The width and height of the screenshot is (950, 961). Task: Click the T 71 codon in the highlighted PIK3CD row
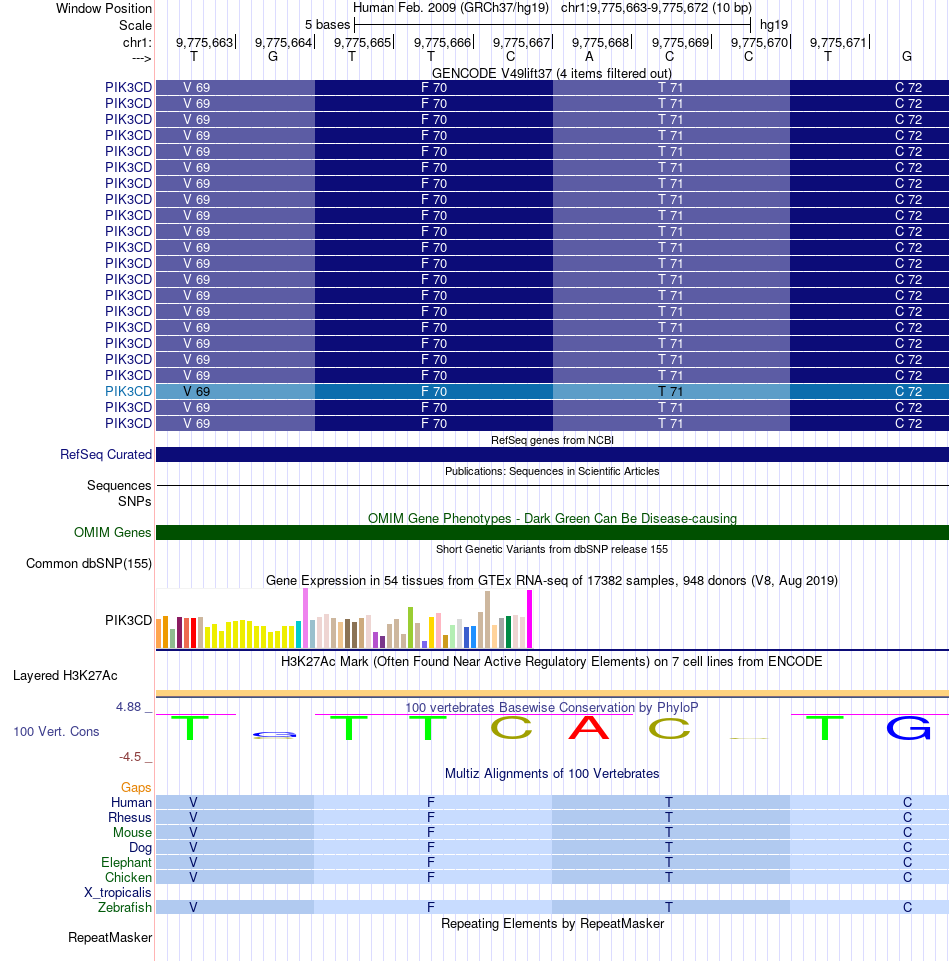[671, 391]
